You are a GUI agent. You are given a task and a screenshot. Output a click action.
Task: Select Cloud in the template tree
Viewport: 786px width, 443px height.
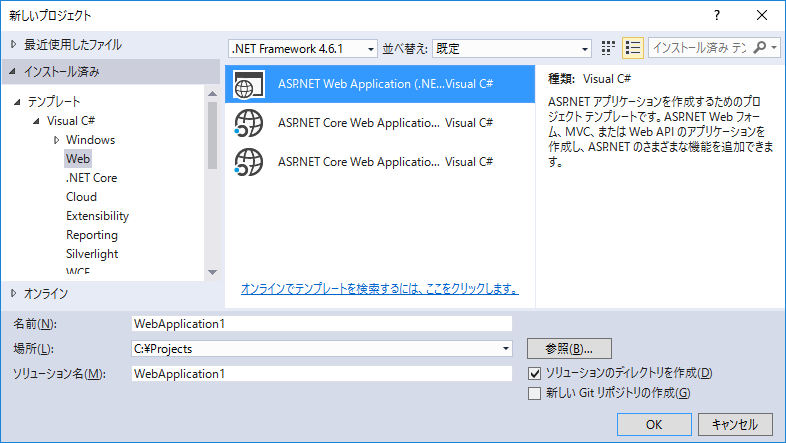81,197
